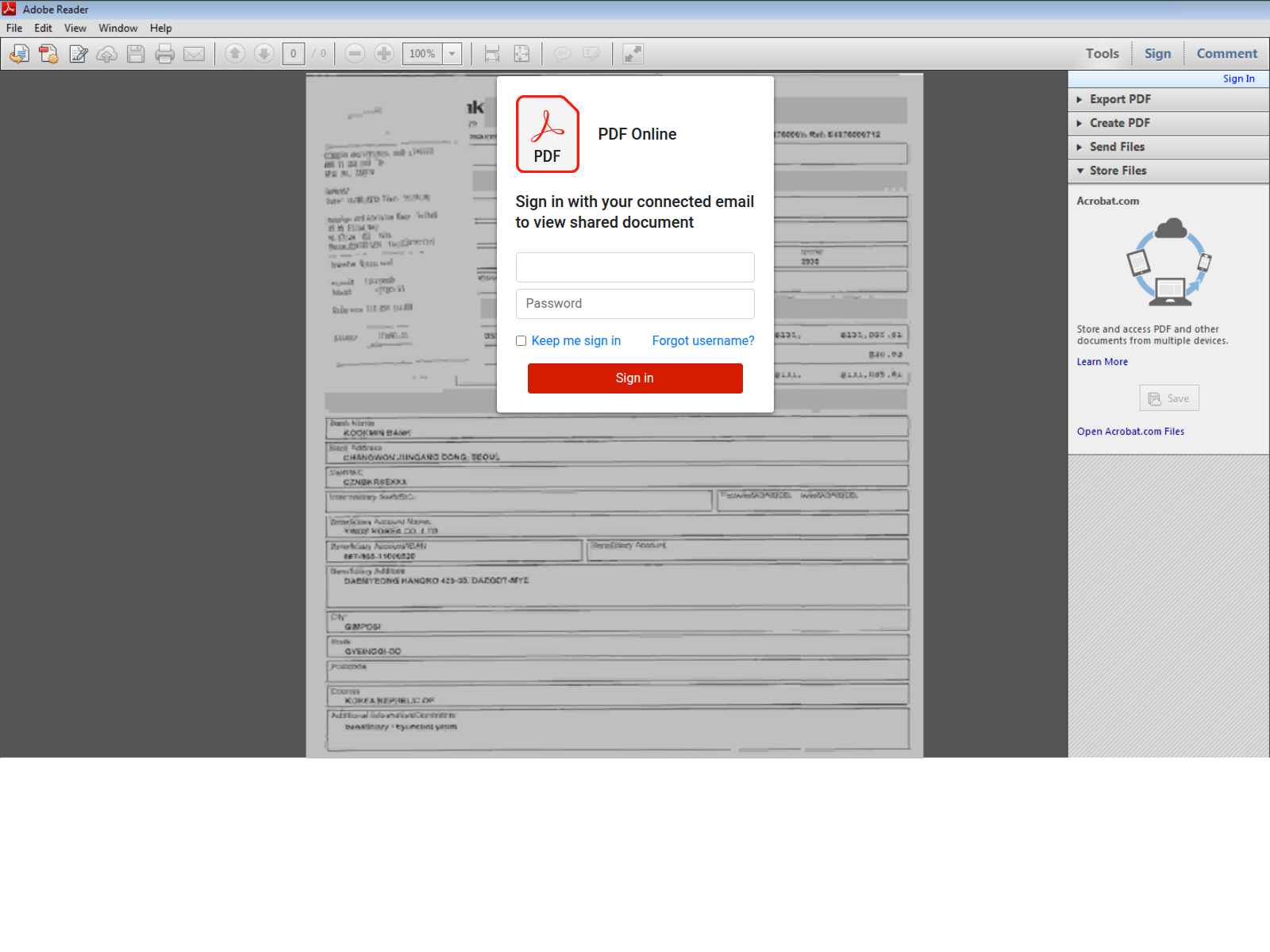1270x952 pixels.
Task: Click the red Sign in button
Action: click(635, 378)
